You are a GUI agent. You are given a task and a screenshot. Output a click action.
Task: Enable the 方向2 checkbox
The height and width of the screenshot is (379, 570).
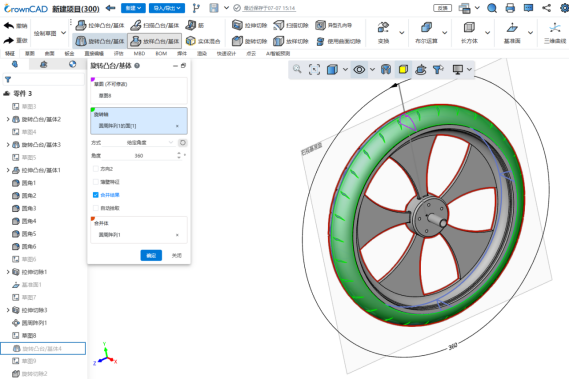tap(96, 169)
